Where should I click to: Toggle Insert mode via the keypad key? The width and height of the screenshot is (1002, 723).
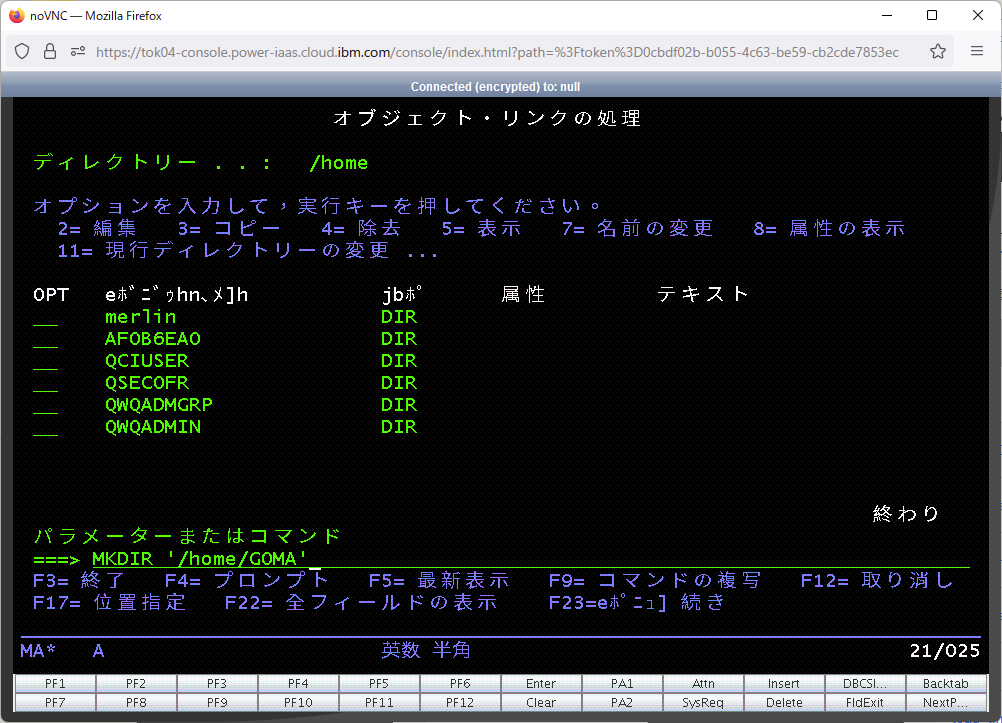pyautogui.click(x=783, y=683)
